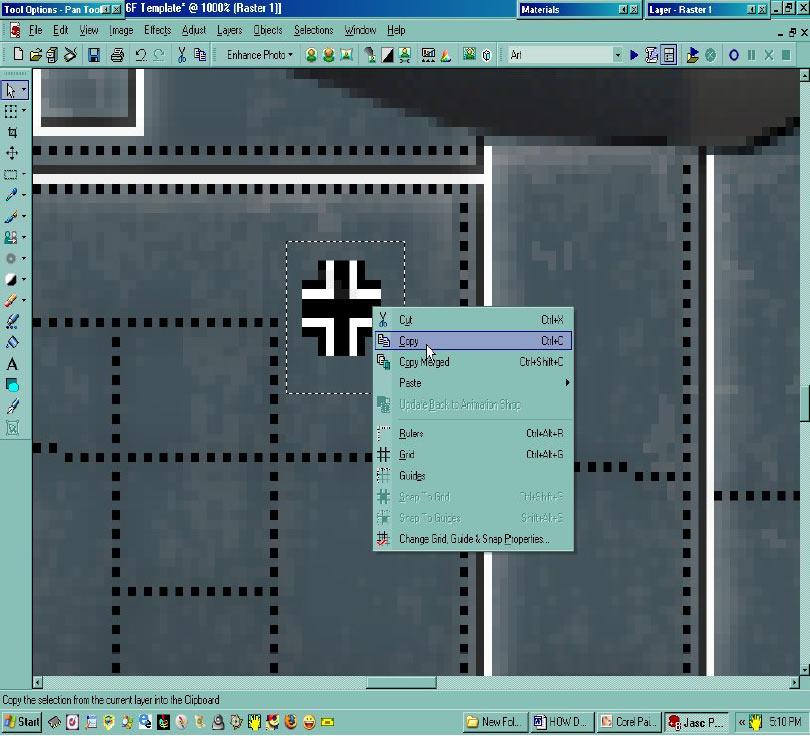Image resolution: width=810 pixels, height=736 pixels.
Task: Click the Copy icon in the standard toolbar
Action: pyautogui.click(x=200, y=55)
